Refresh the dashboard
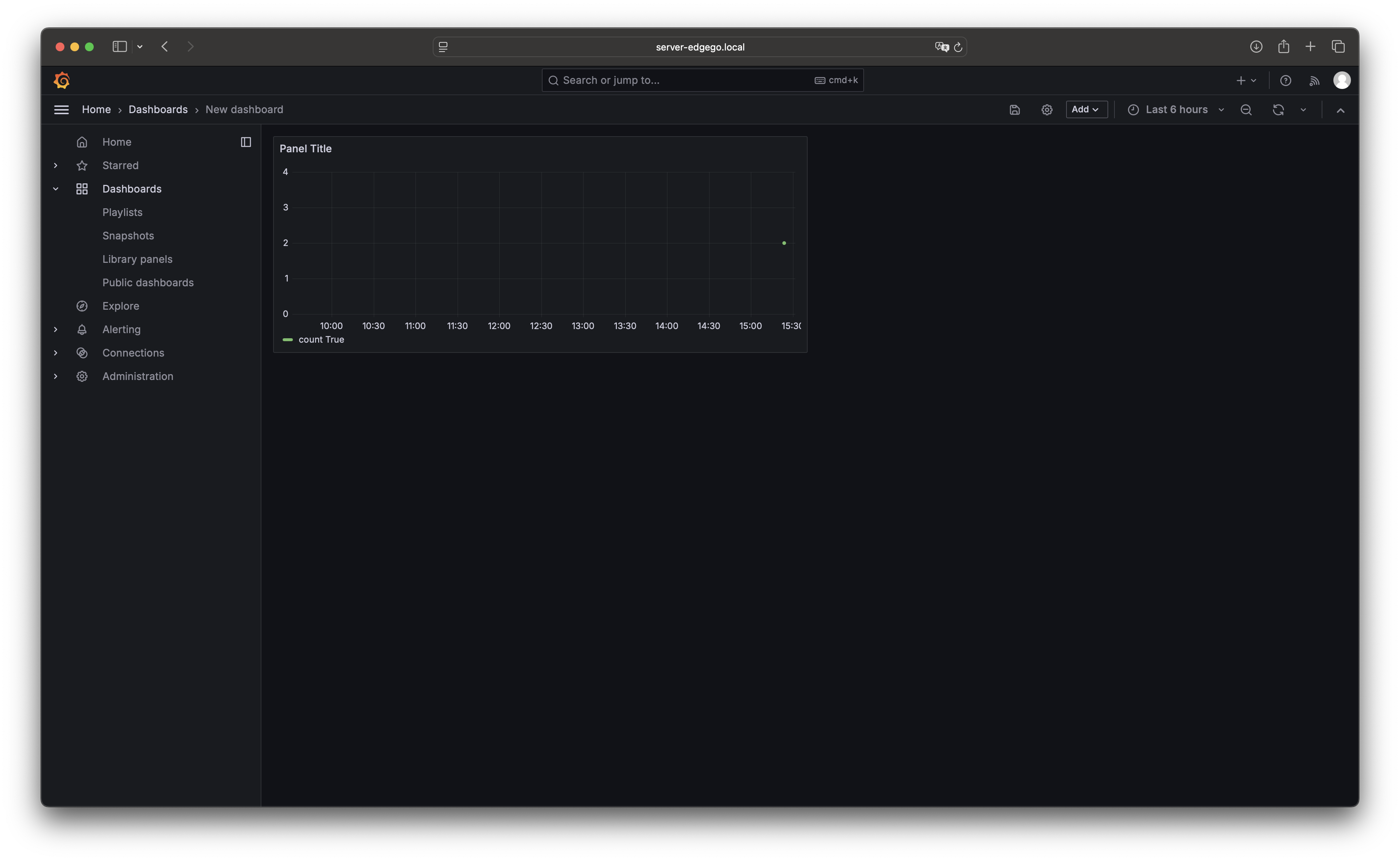Image resolution: width=1400 pixels, height=861 pixels. (x=1278, y=110)
